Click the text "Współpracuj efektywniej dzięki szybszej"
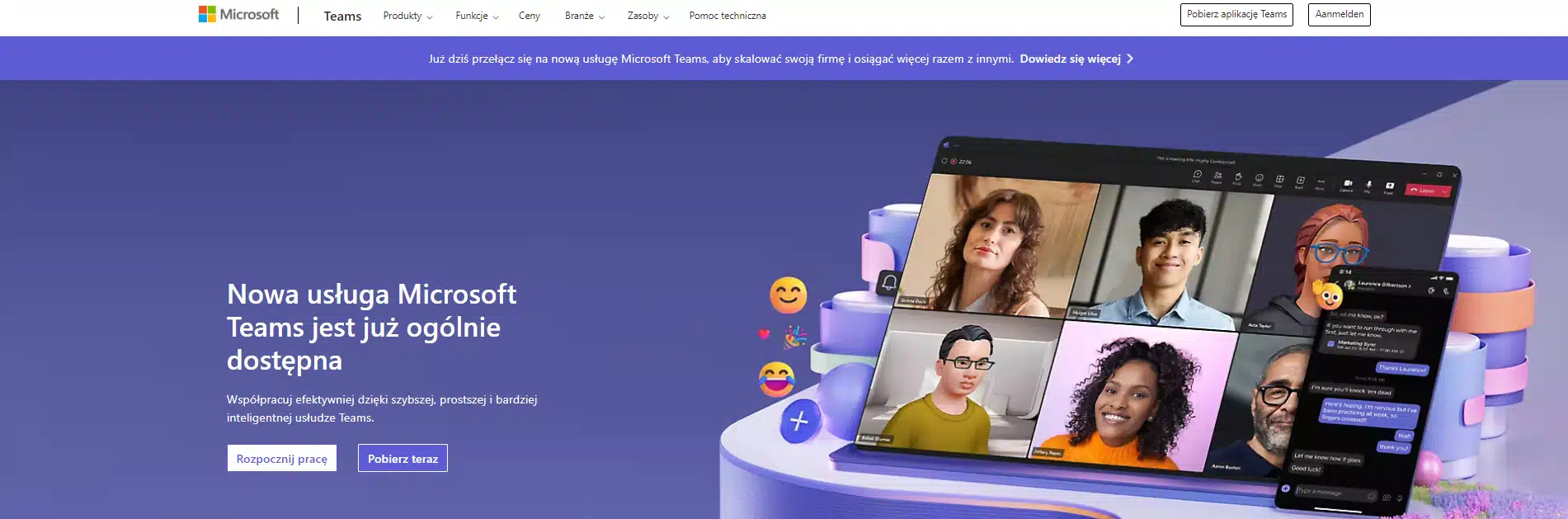Viewport: 1568px width, 519px height. click(330, 399)
